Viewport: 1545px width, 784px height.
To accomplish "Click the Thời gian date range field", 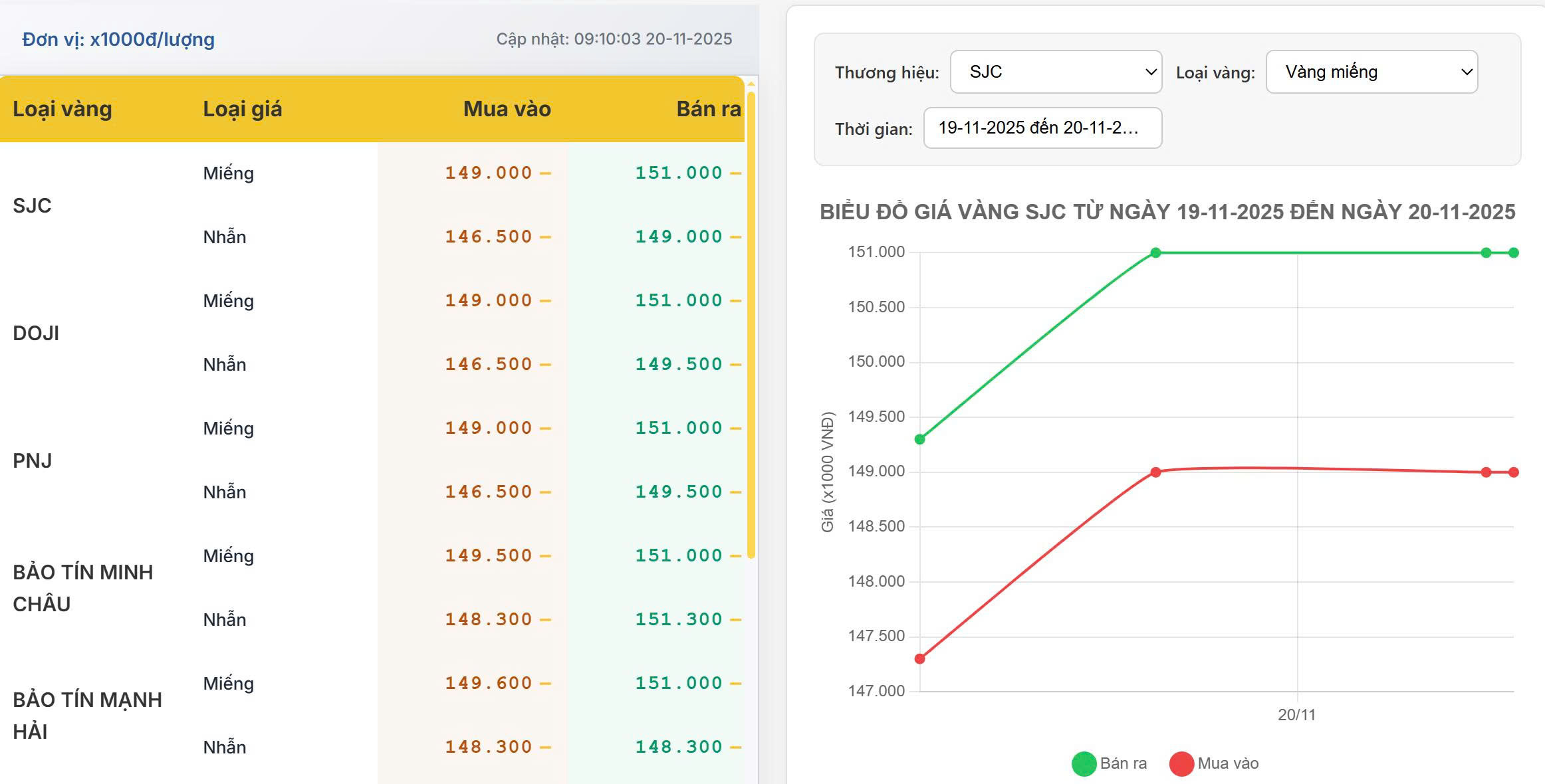I will (x=1042, y=128).
